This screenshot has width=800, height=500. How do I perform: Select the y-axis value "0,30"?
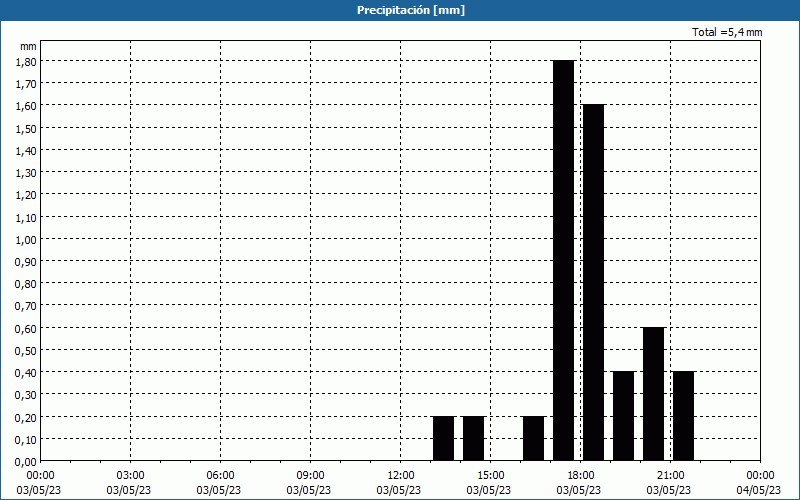pyautogui.click(x=27, y=395)
